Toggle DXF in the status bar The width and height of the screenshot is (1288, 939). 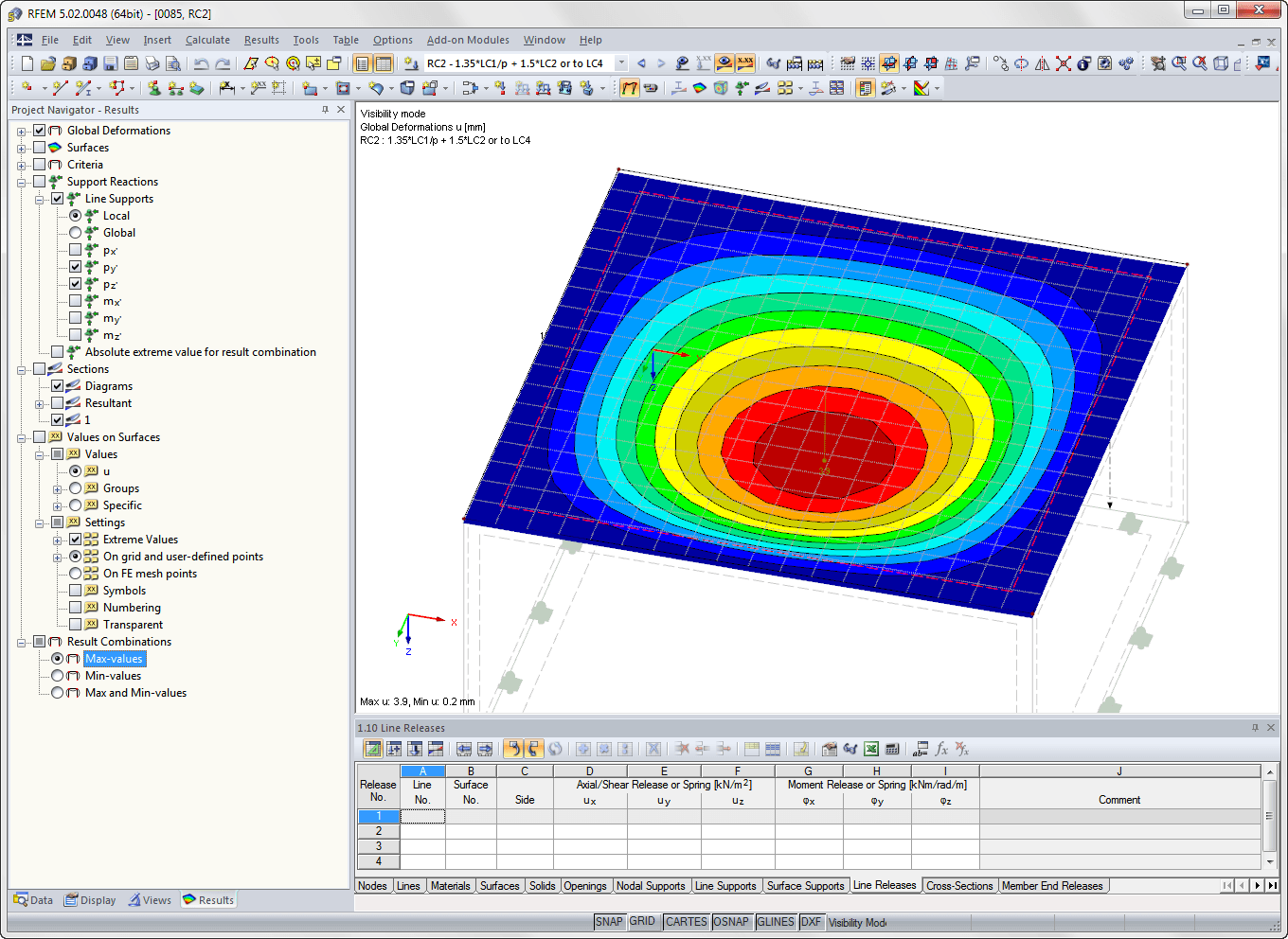812,921
